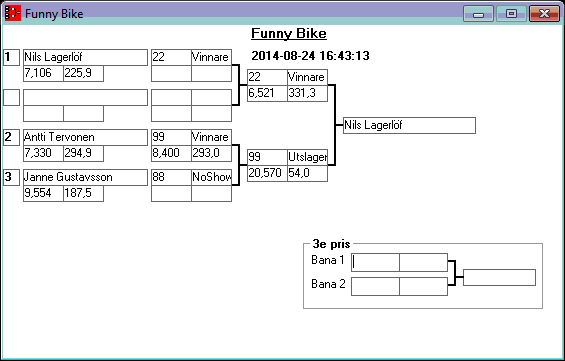Image resolution: width=565 pixels, height=361 pixels.
Task: Click the 294,9 speed cell
Action: [x=84, y=153]
